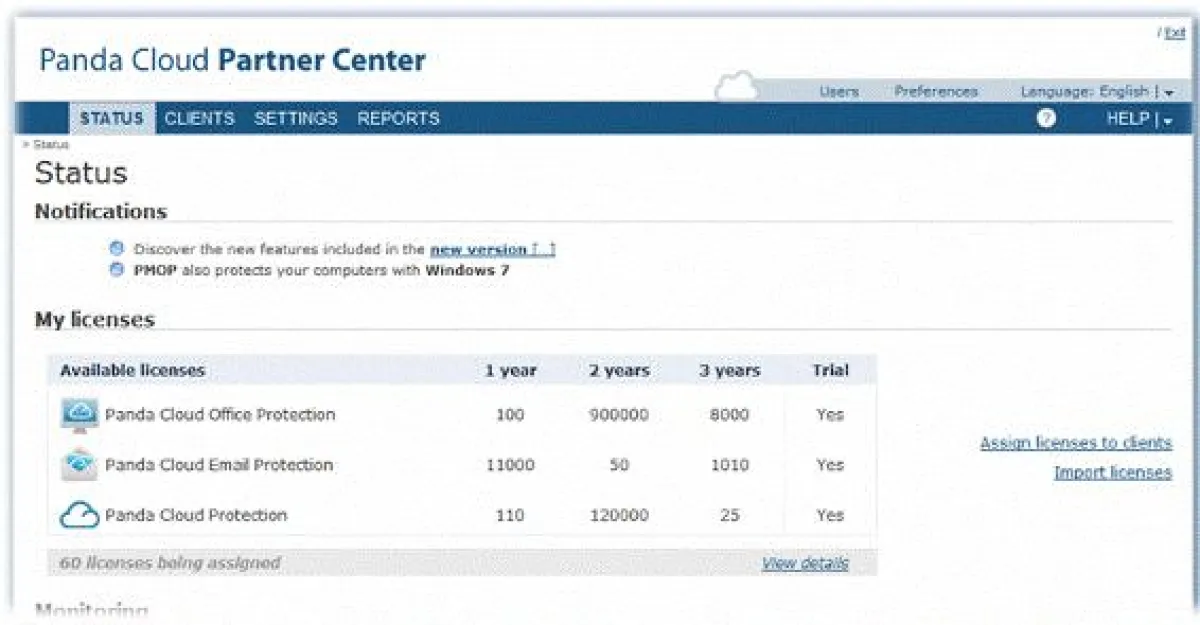This screenshot has width=1200, height=625.
Task: Click the Panda Cloud Protection cloud icon
Action: [x=80, y=516]
